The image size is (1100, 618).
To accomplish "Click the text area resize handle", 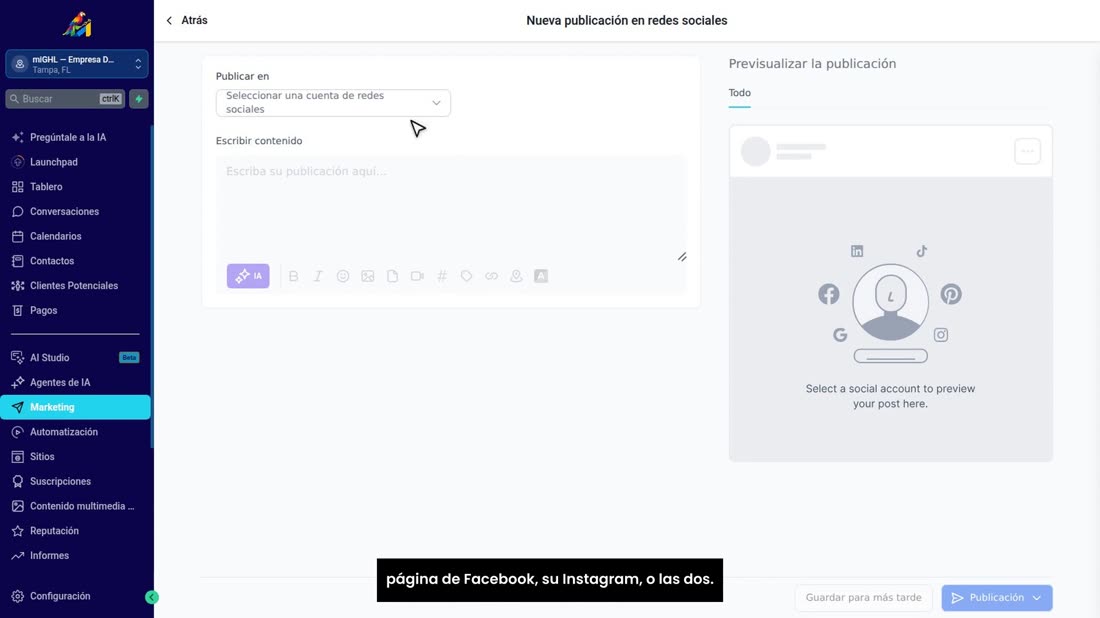I will click(x=682, y=257).
